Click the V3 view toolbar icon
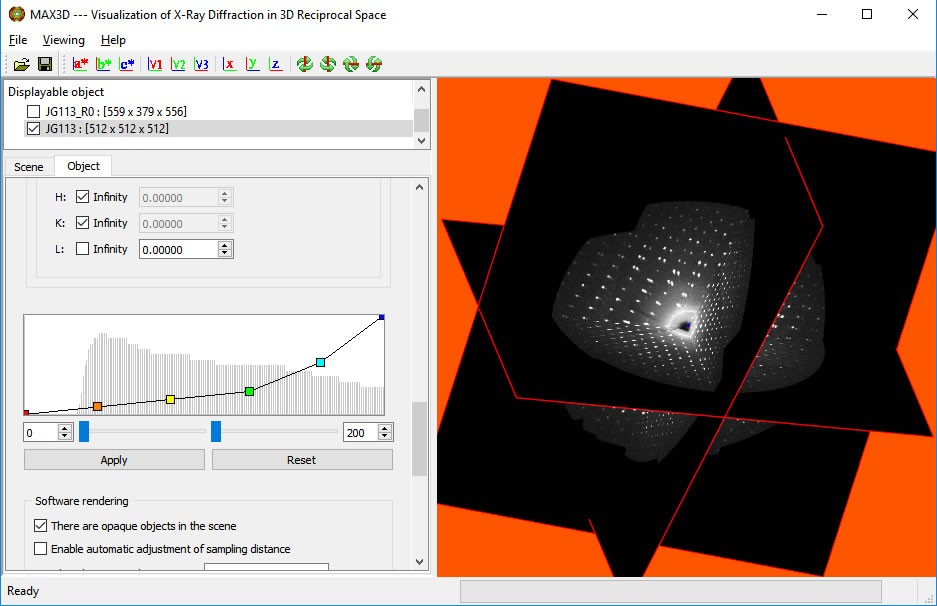This screenshot has width=937, height=606. (x=201, y=64)
